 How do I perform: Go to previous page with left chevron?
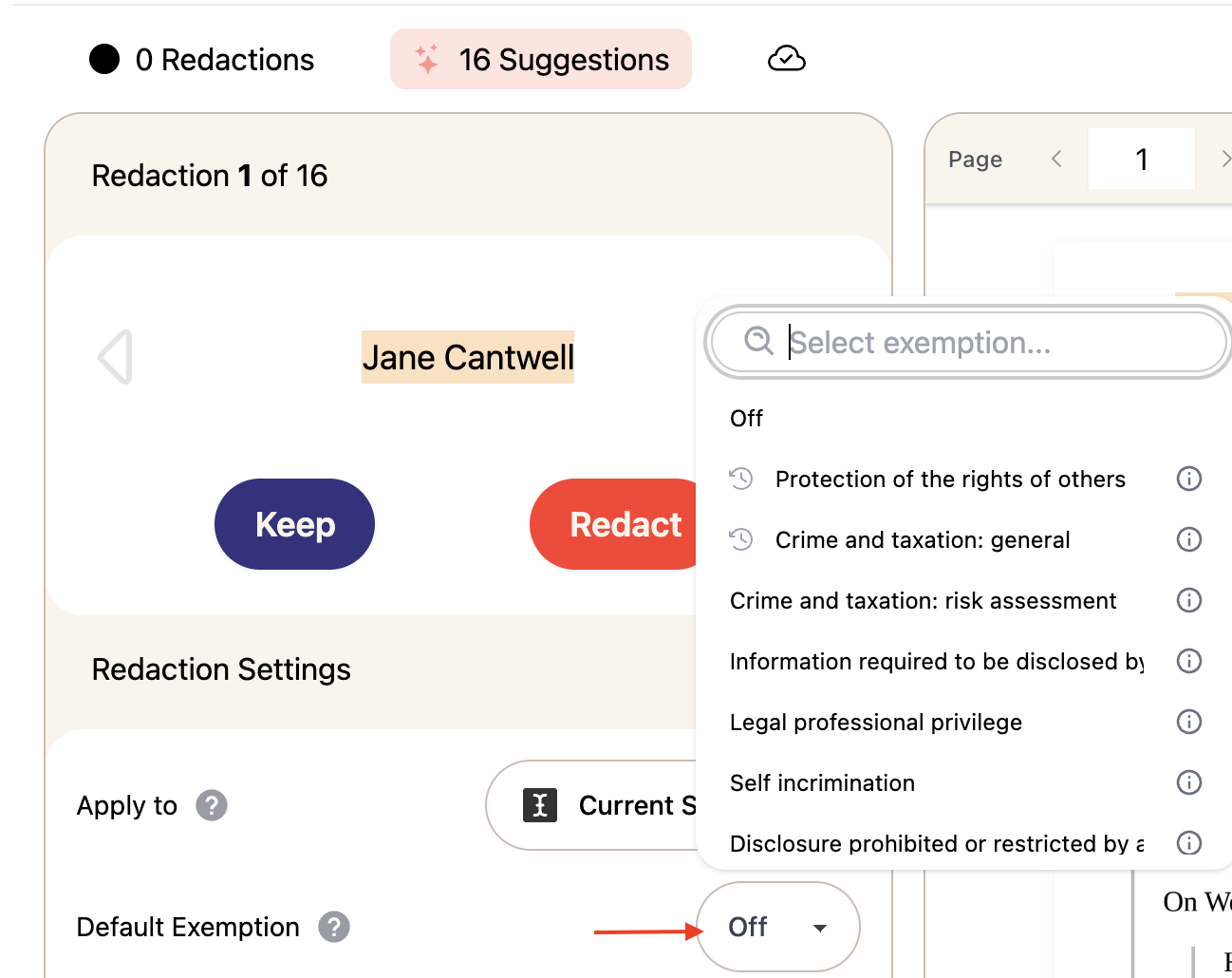(1056, 159)
